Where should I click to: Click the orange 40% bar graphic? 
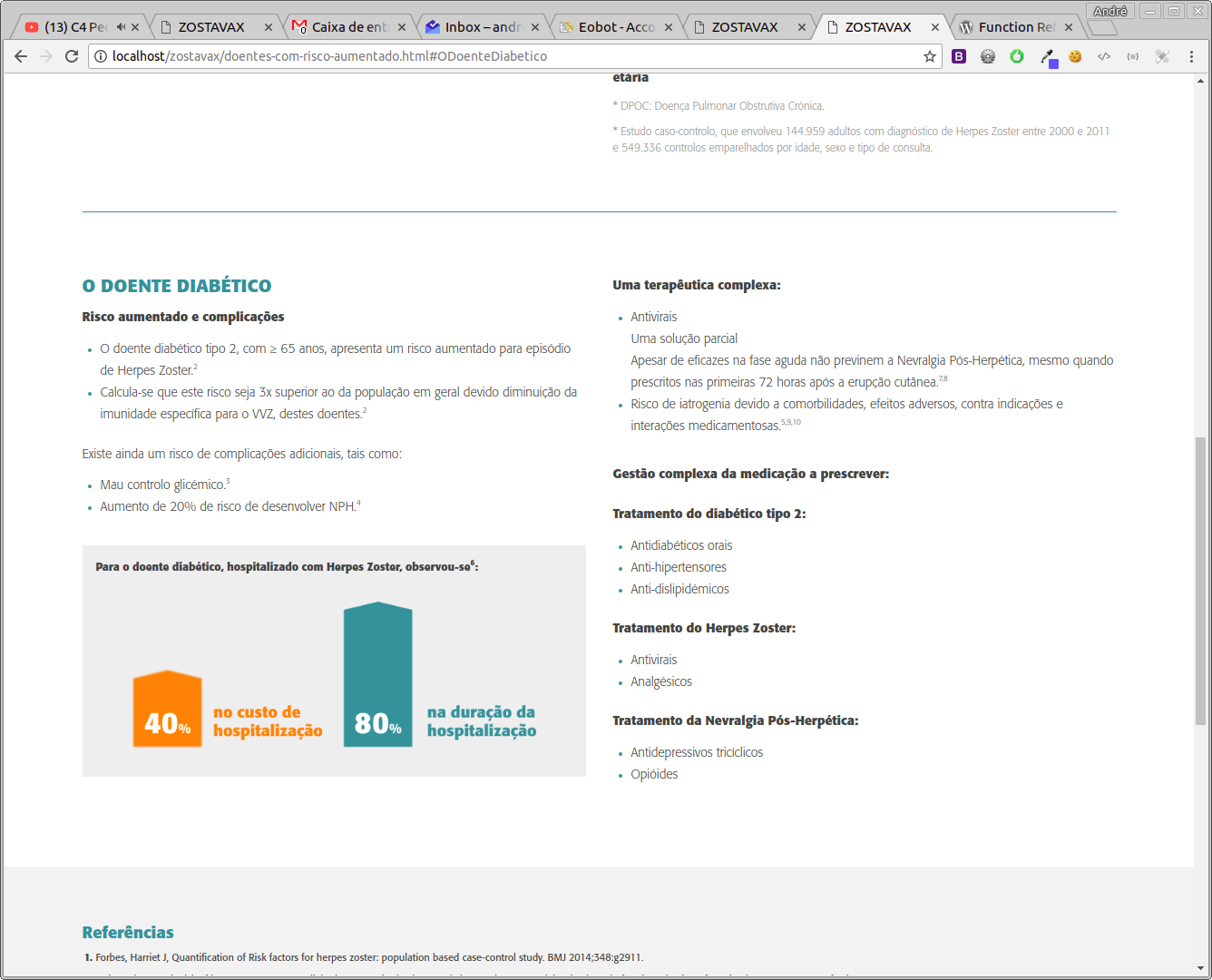coord(168,710)
